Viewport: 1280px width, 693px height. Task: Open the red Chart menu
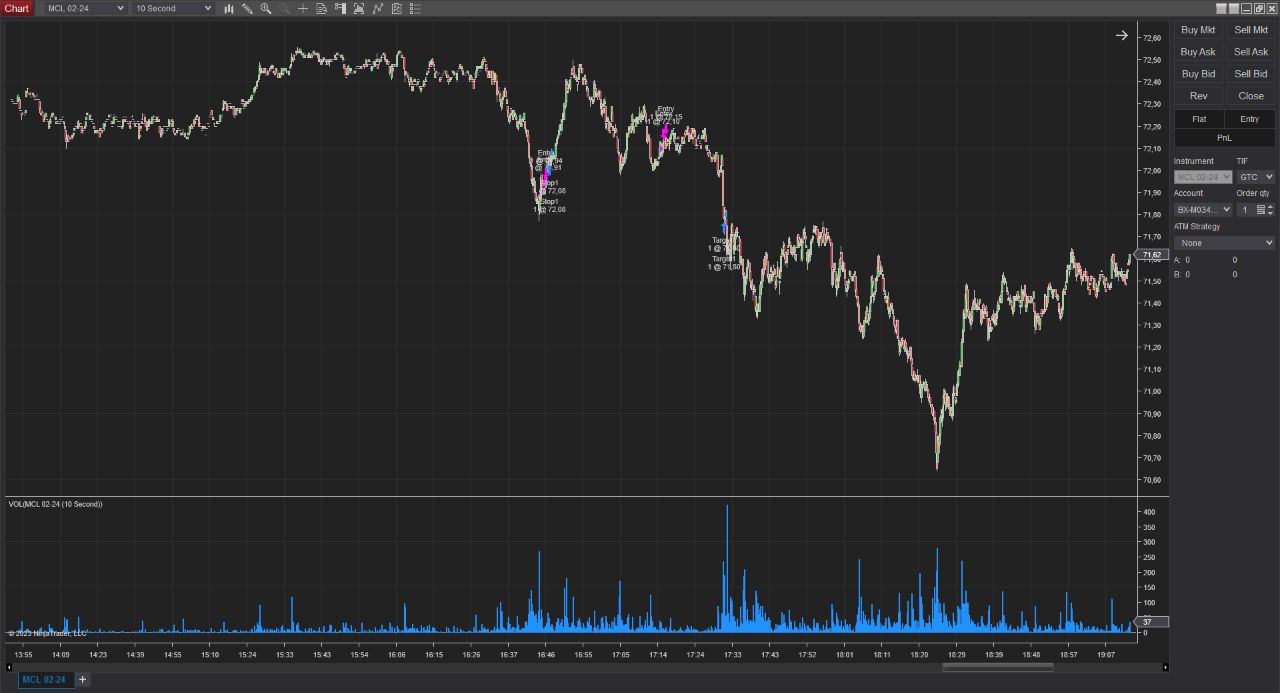(17, 8)
